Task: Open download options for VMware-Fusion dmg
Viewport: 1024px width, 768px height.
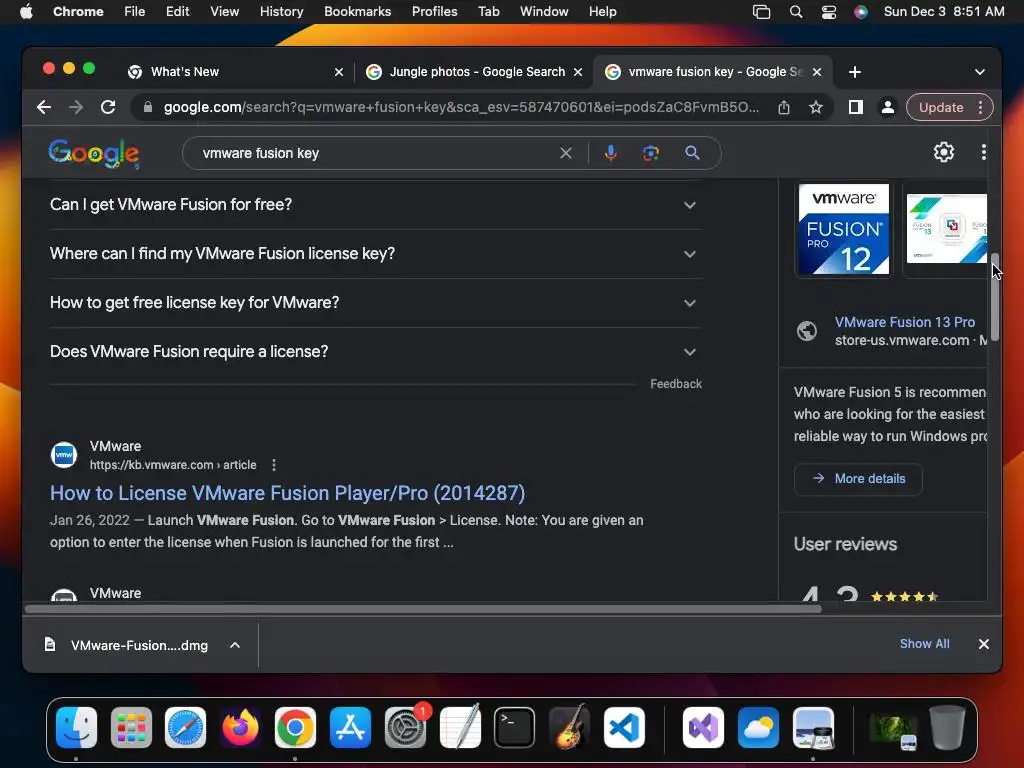Action: point(235,645)
